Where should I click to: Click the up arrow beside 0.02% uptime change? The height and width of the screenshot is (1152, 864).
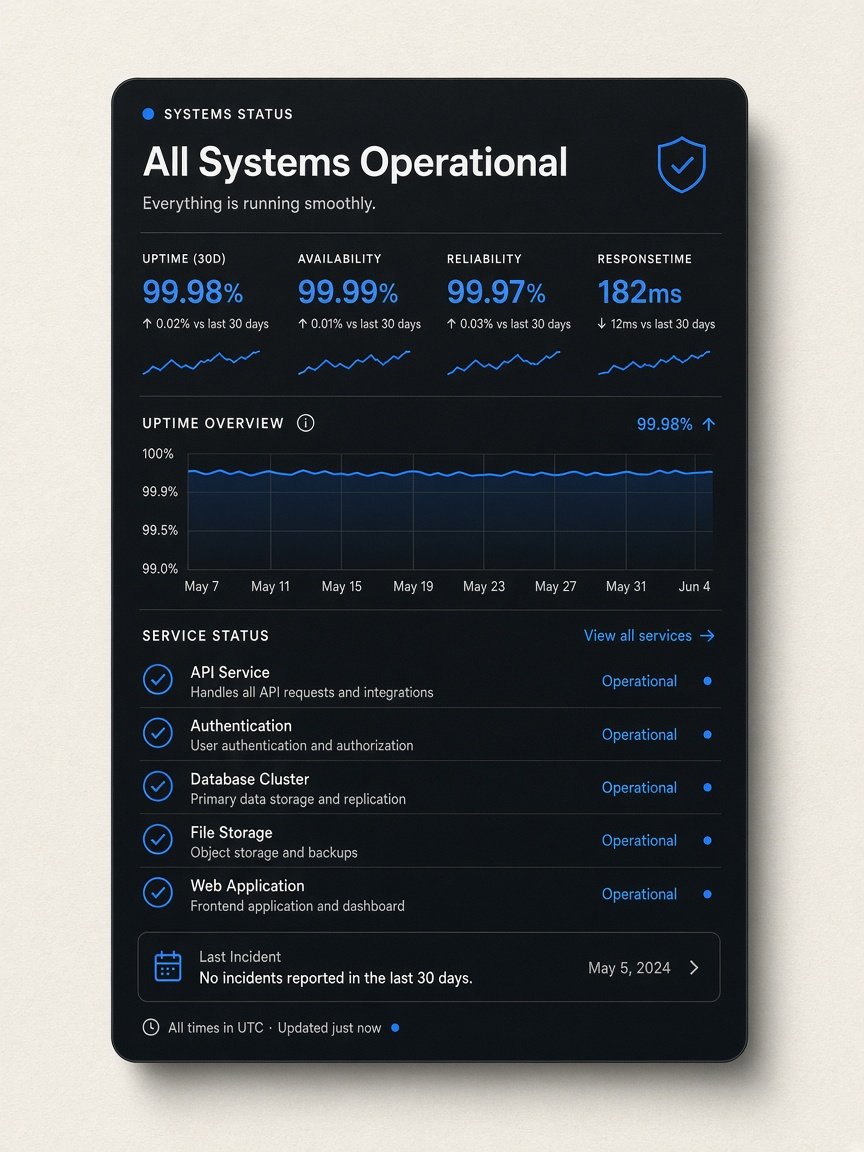(147, 324)
